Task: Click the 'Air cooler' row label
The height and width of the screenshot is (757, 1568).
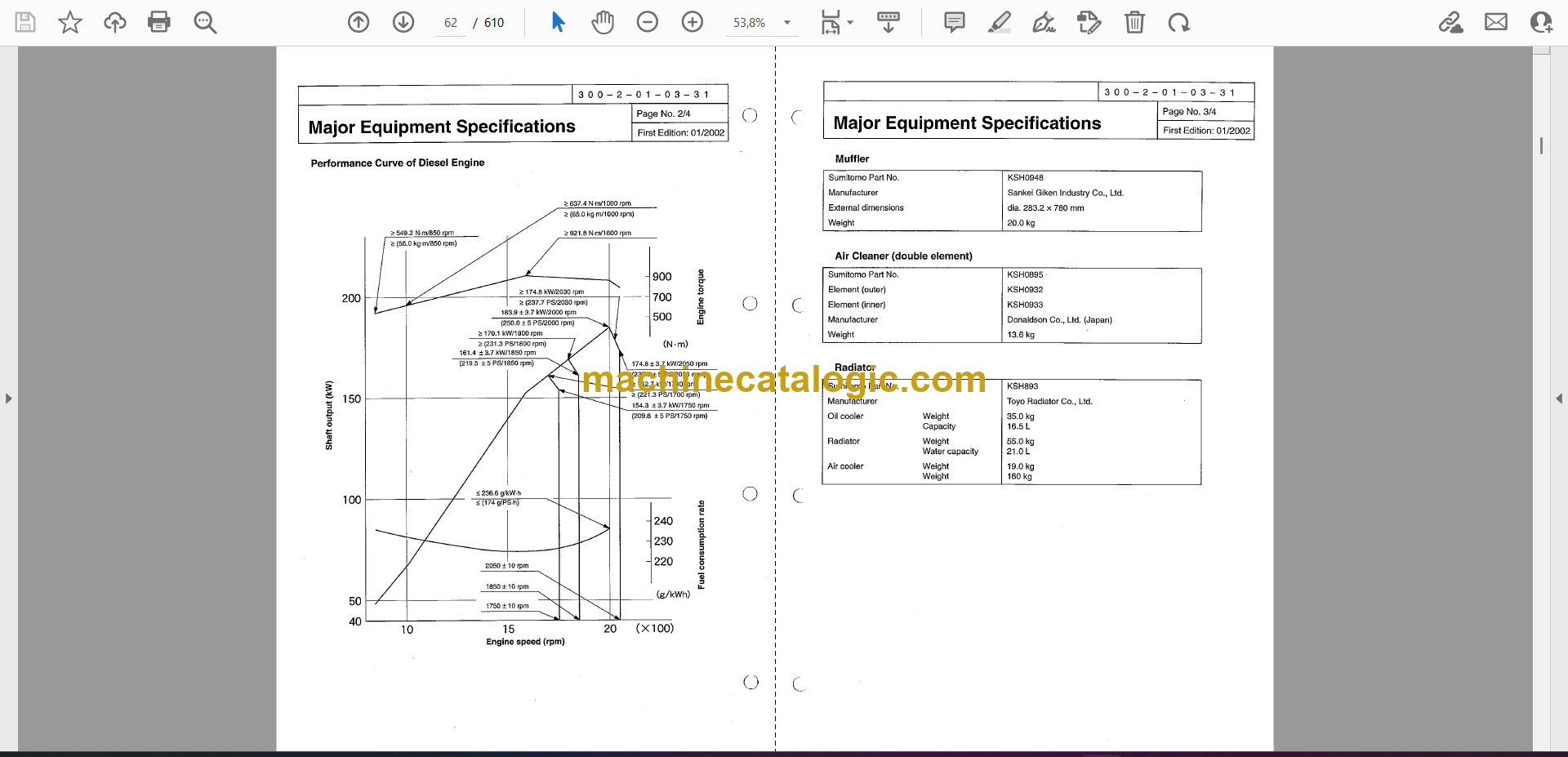Action: click(x=845, y=466)
